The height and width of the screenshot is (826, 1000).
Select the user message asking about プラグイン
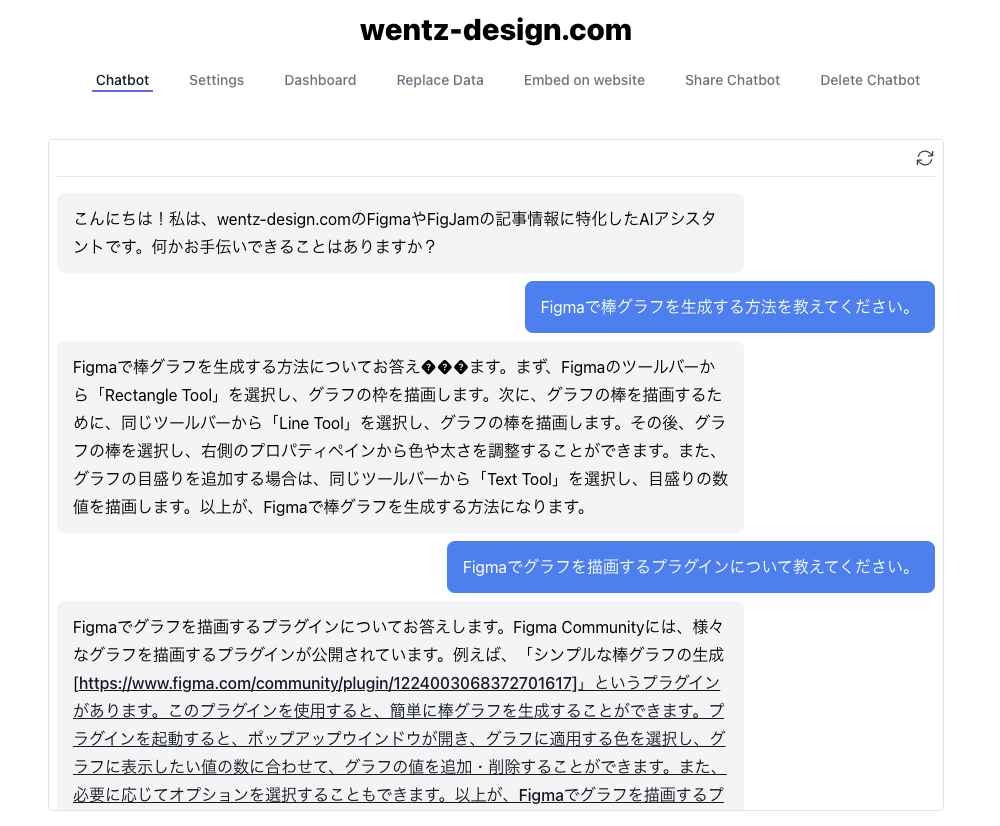click(690, 567)
